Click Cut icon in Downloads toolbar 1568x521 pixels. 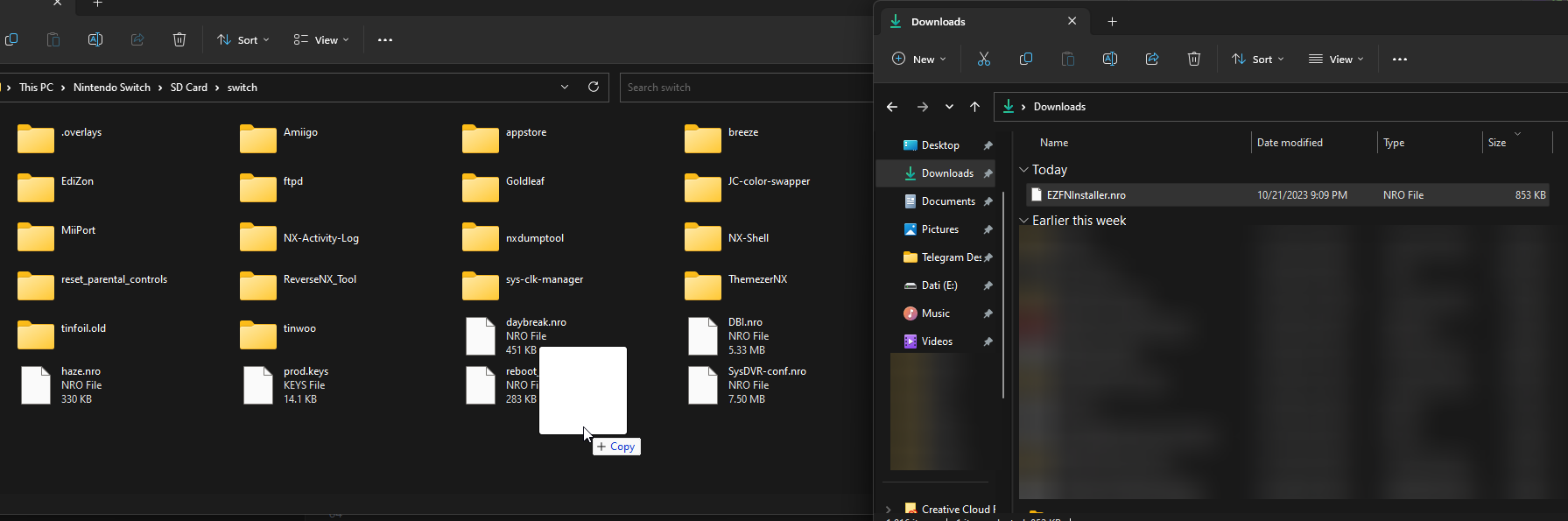[x=984, y=59]
